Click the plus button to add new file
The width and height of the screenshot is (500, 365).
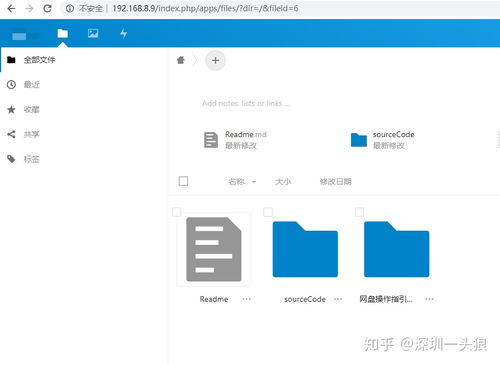pyautogui.click(x=215, y=61)
